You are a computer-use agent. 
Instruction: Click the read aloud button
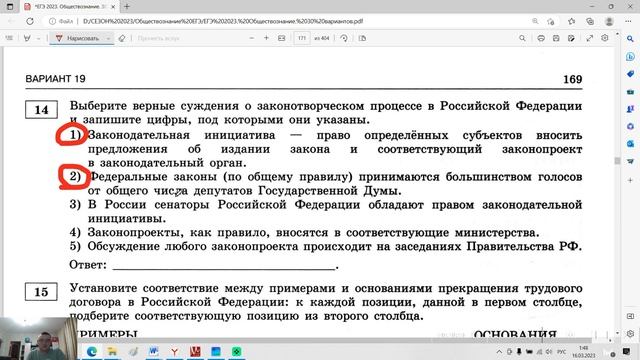(158, 38)
